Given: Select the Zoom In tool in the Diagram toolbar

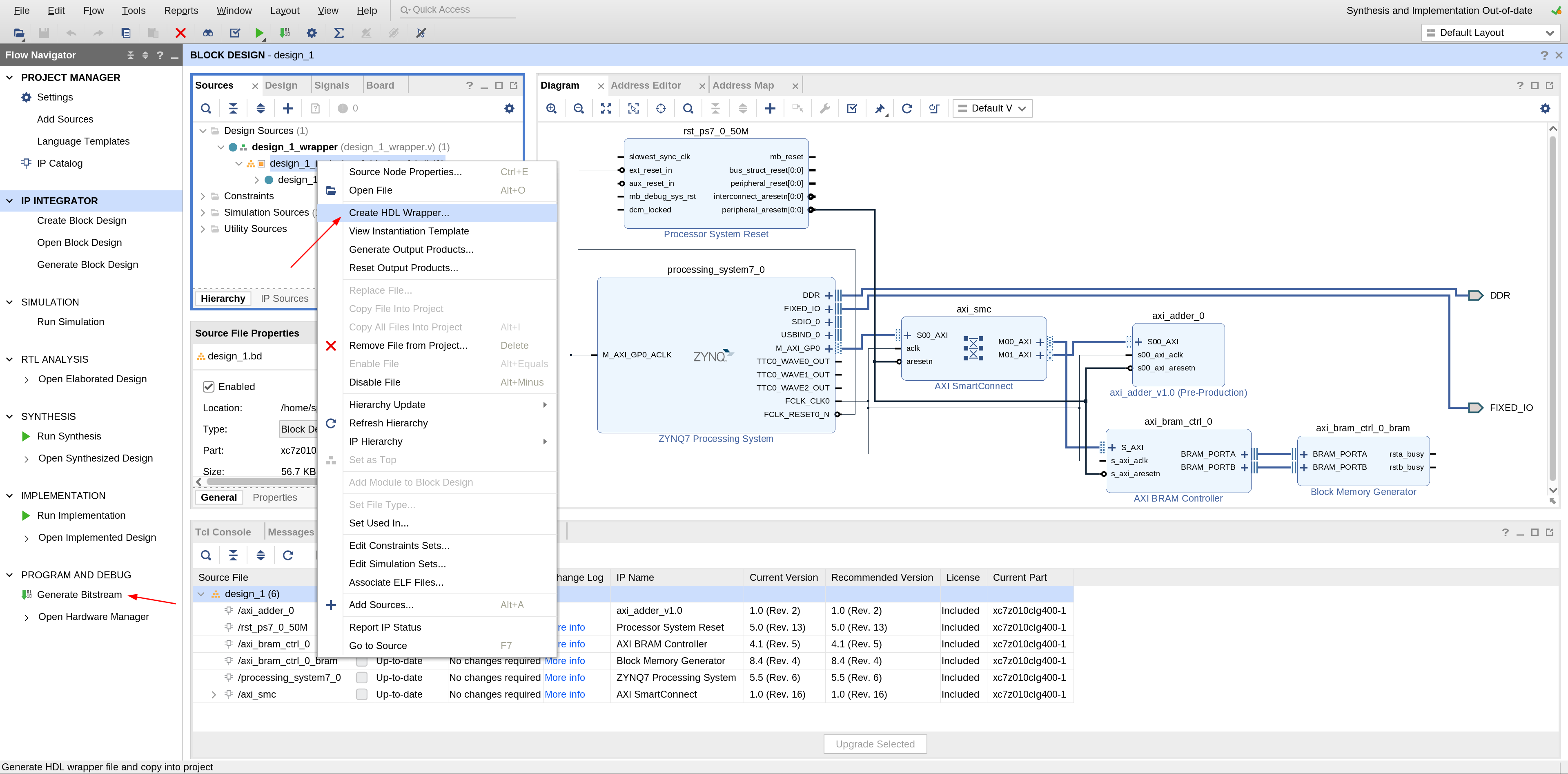Looking at the screenshot, I should pyautogui.click(x=551, y=108).
